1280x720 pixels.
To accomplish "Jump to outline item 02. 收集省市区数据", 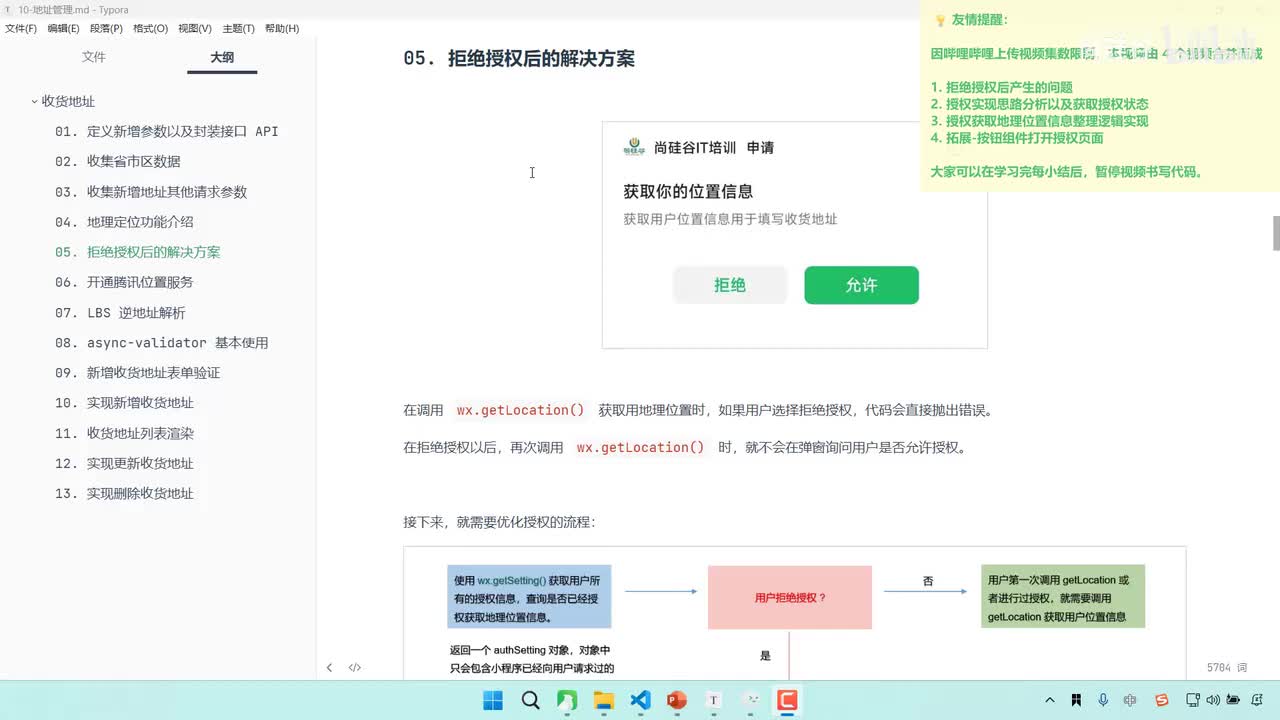I will point(118,161).
